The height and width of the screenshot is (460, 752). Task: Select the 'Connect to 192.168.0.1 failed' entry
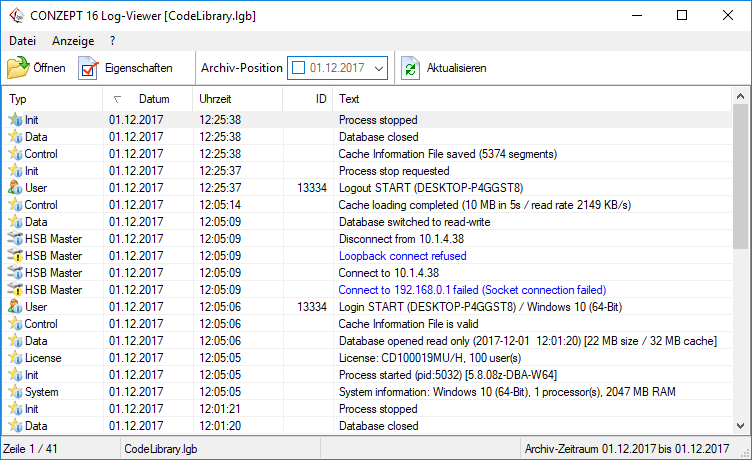tap(472, 290)
